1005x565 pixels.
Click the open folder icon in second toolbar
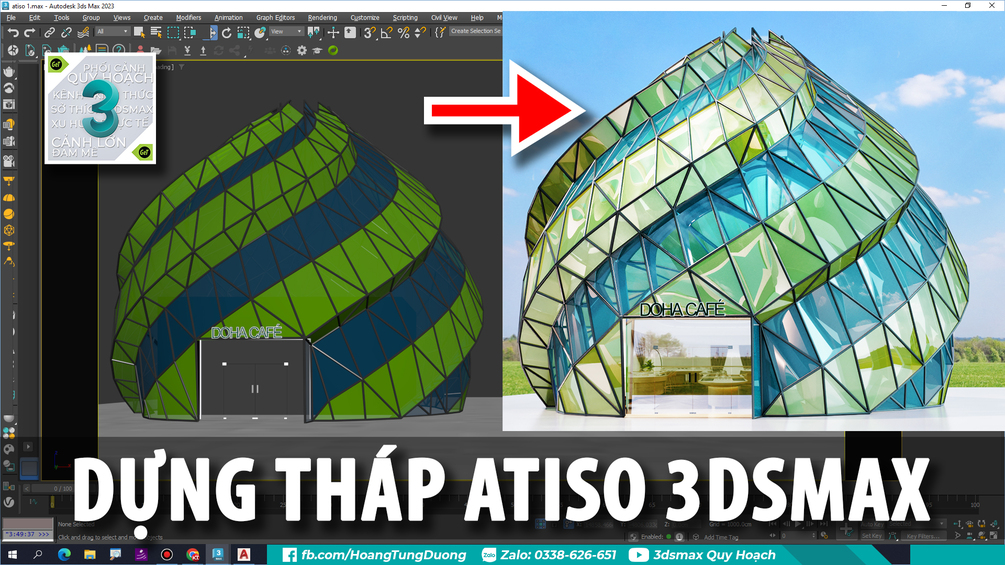pos(156,50)
